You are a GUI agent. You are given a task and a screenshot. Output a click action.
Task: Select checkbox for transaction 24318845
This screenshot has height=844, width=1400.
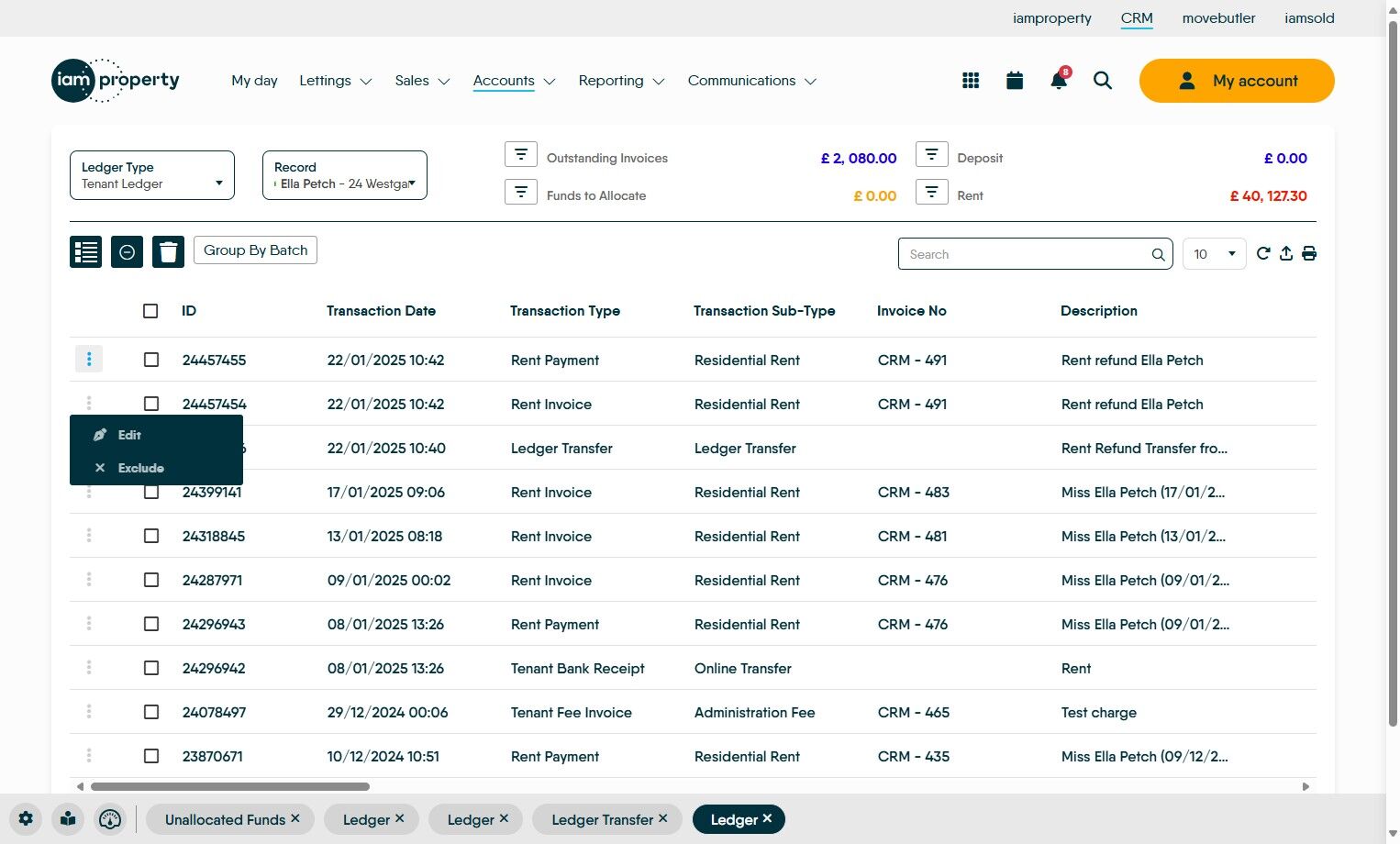pos(151,536)
